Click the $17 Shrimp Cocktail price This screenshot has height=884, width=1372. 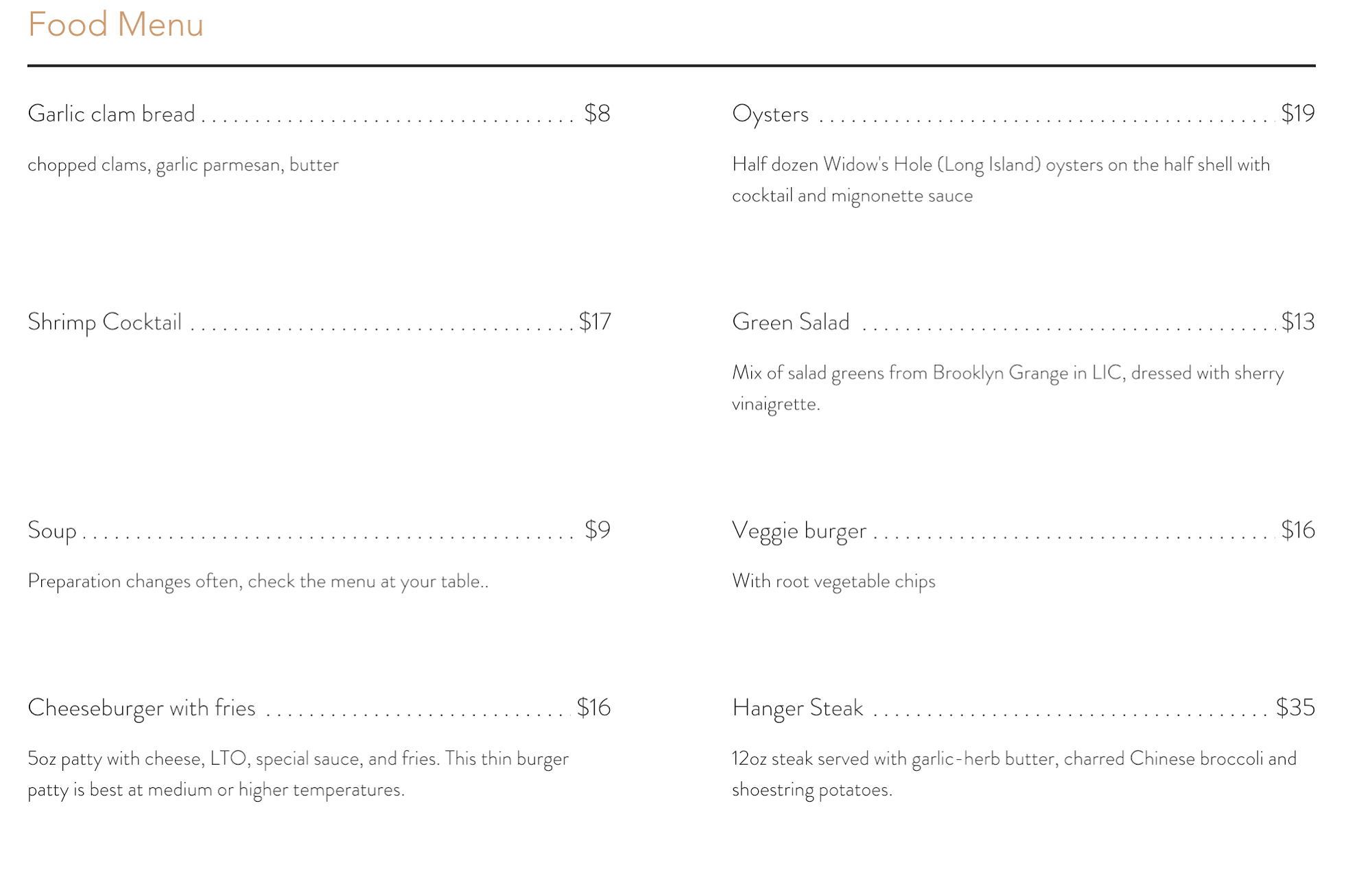595,322
